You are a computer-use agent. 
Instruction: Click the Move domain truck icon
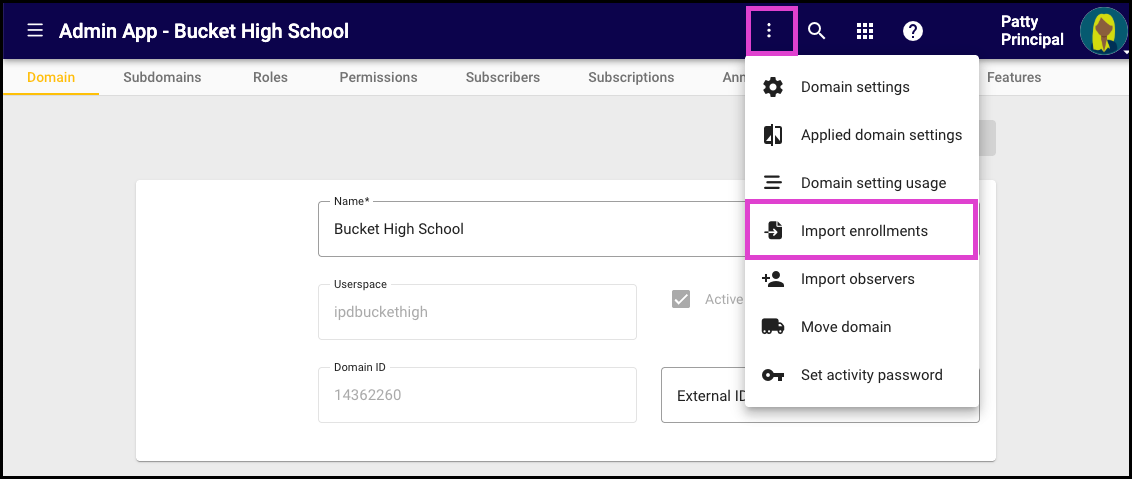click(773, 327)
